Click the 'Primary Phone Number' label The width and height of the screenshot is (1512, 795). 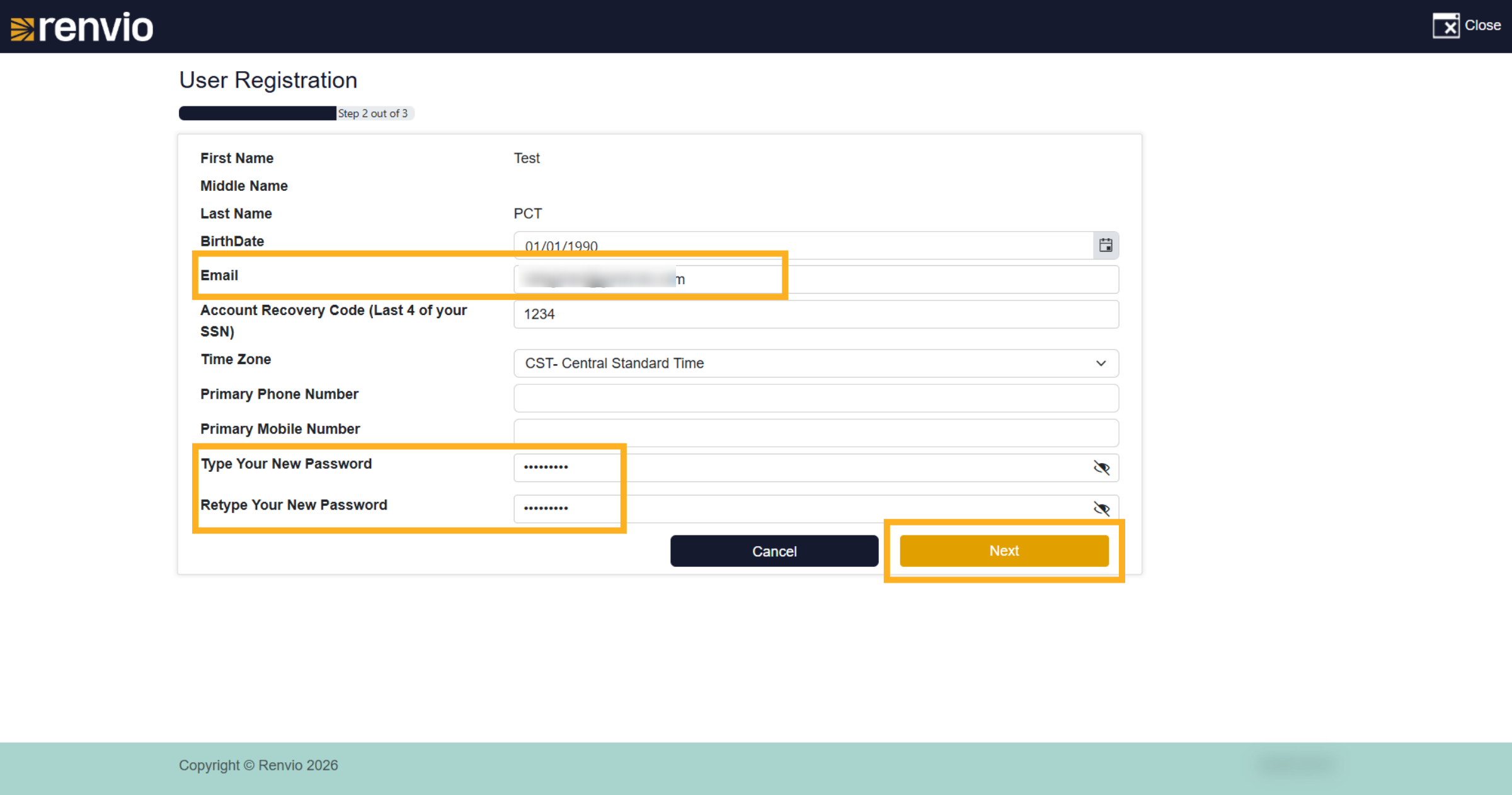(x=279, y=394)
